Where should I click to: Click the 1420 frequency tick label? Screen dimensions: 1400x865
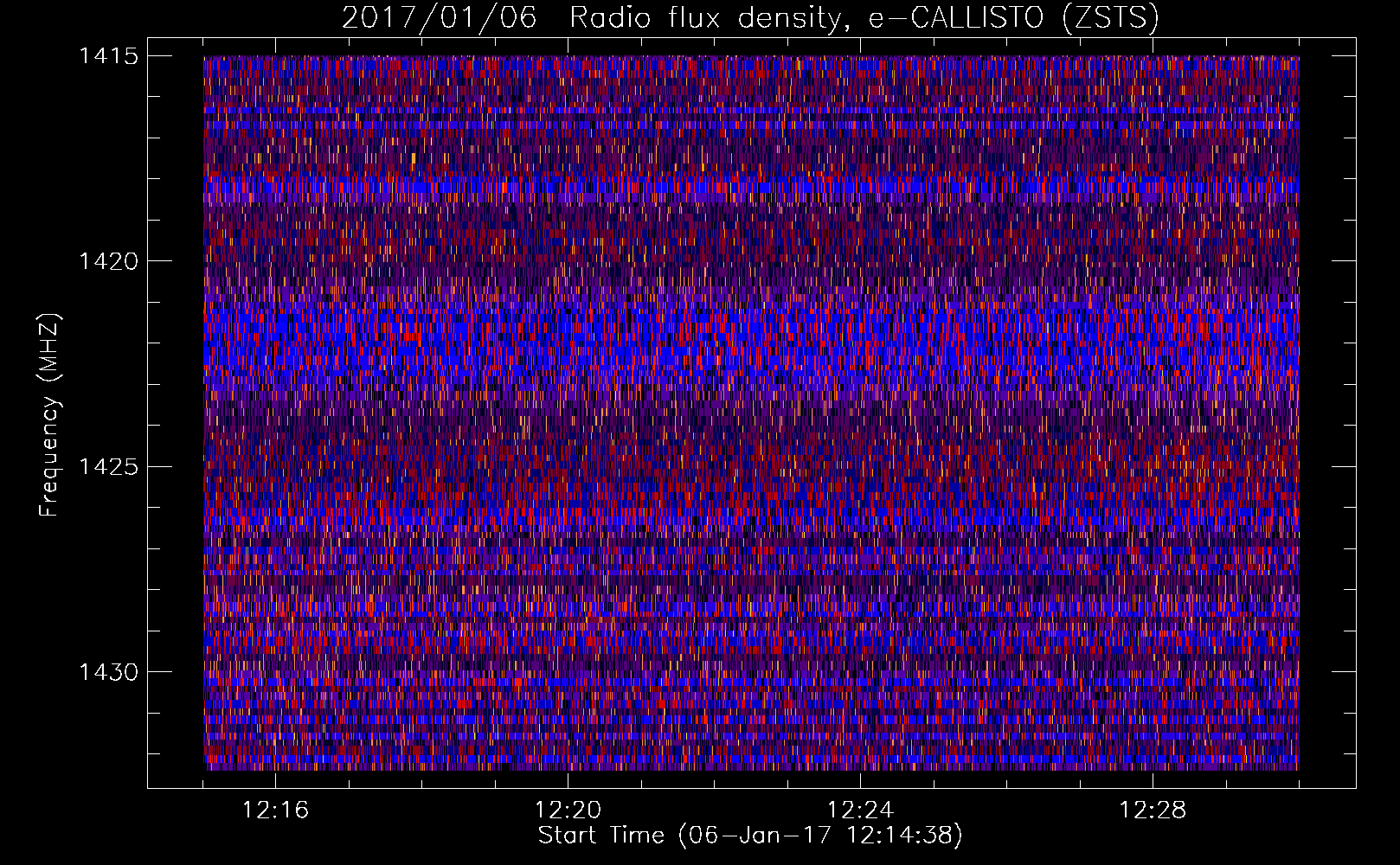(x=108, y=261)
